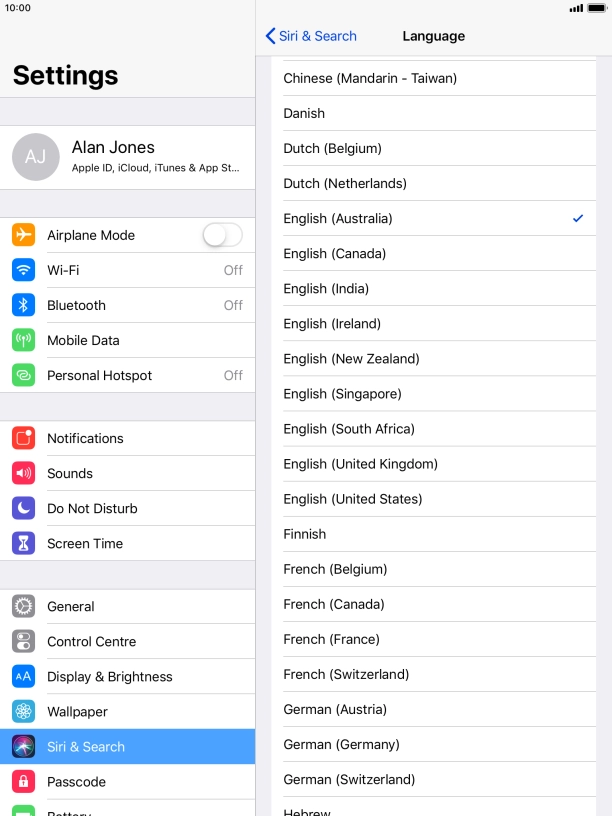Select English (Singapore) language
This screenshot has width=612, height=816.
434,393
